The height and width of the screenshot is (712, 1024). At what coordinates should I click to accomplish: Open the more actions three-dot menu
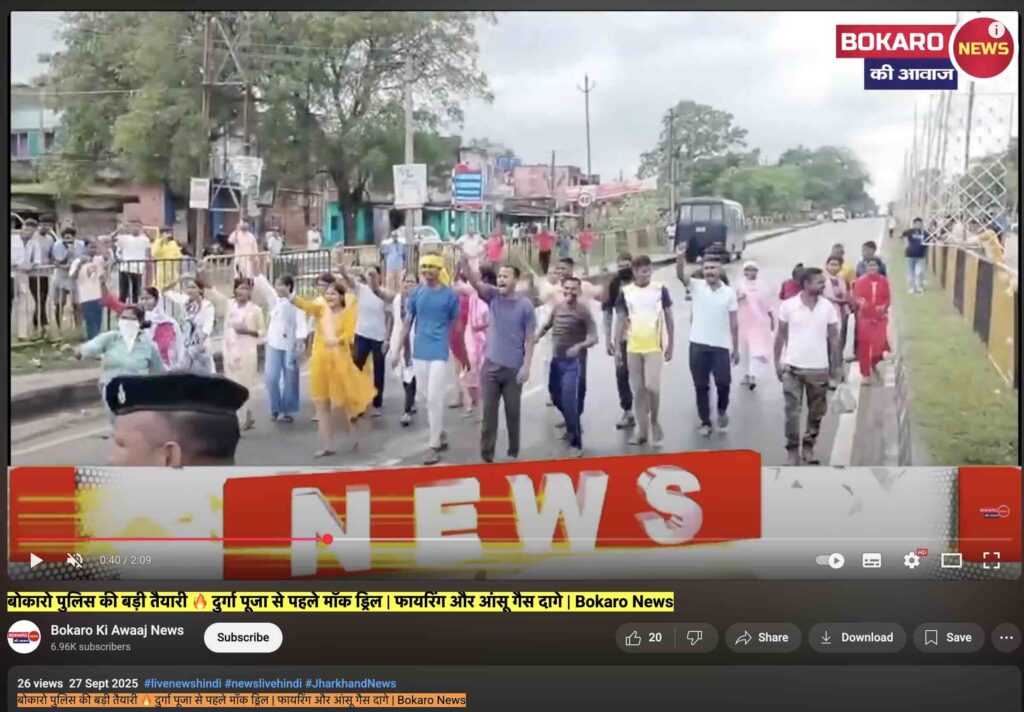coord(1005,638)
